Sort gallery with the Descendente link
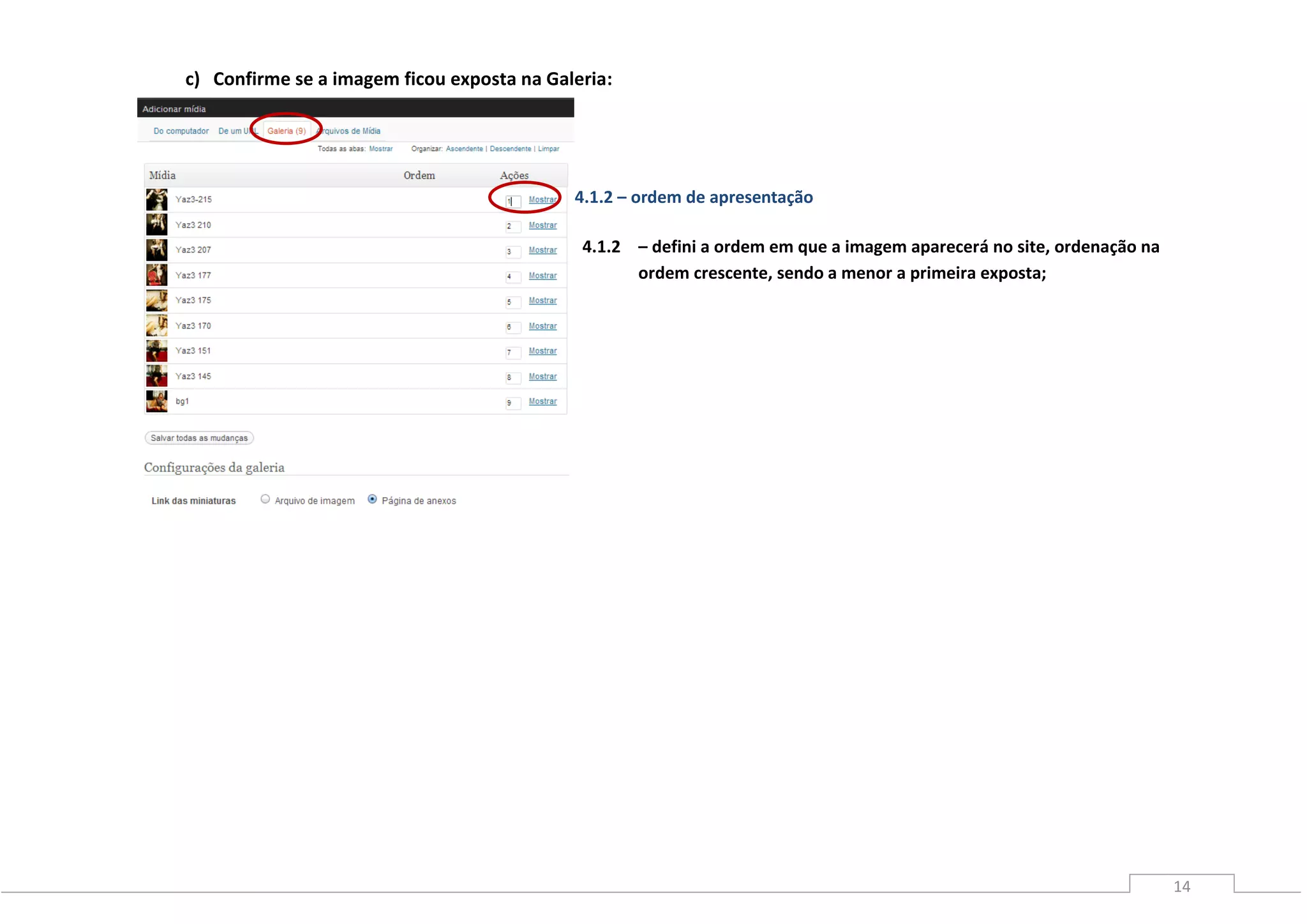This screenshot has width=1307, height=924. point(510,149)
